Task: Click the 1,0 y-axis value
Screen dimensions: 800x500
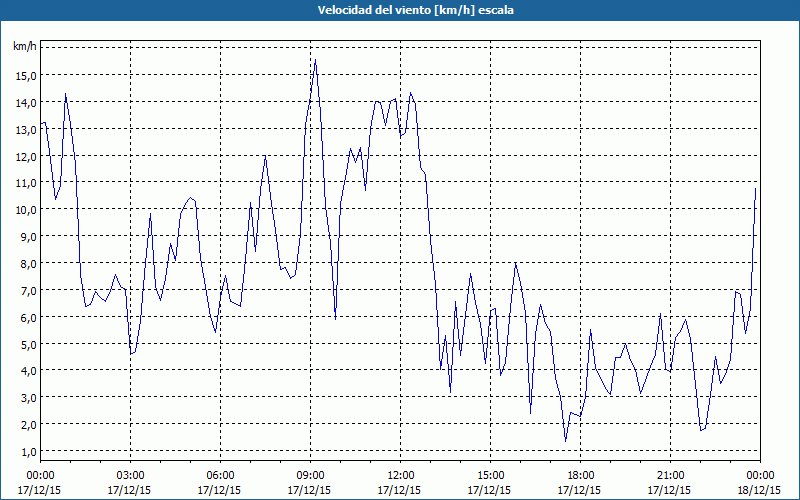Action: point(28,453)
